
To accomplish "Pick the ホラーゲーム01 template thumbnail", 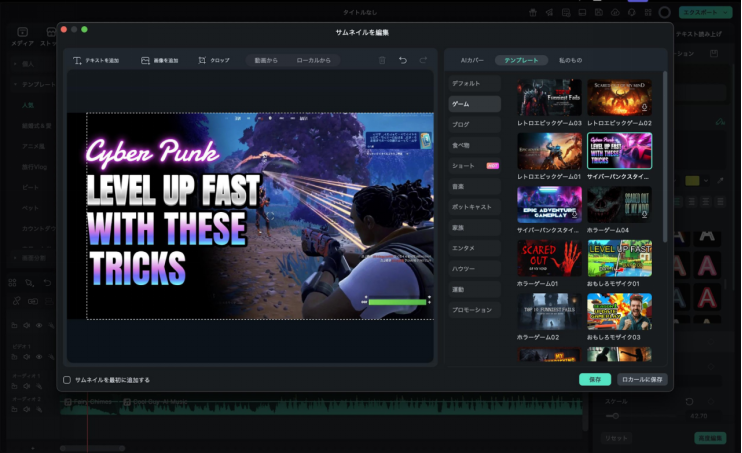I will tap(549, 258).
